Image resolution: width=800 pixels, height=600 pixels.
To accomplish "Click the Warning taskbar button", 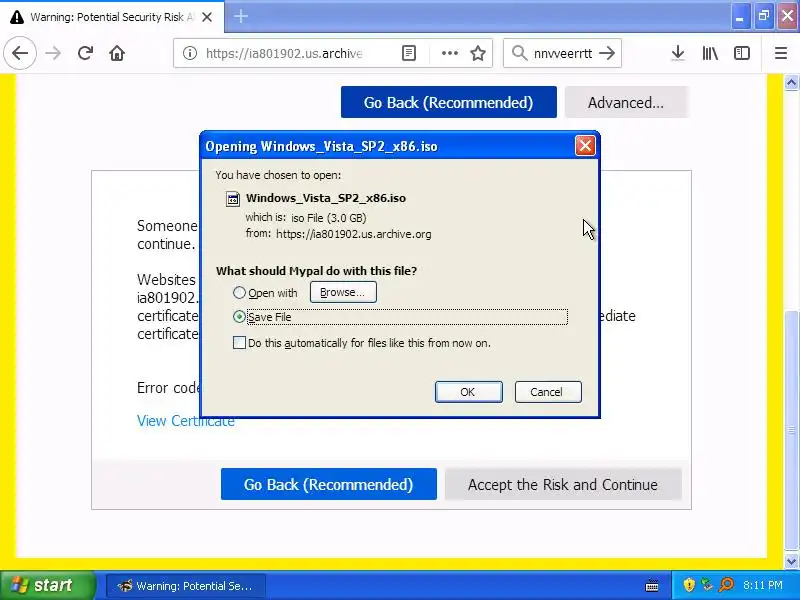I will 186,585.
